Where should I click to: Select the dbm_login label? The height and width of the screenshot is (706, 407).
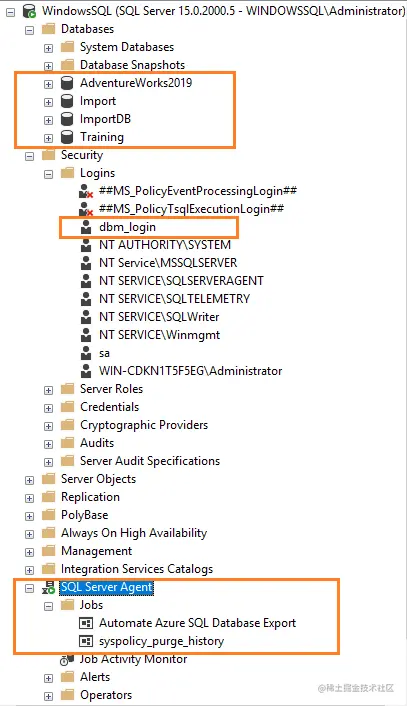pos(127,227)
